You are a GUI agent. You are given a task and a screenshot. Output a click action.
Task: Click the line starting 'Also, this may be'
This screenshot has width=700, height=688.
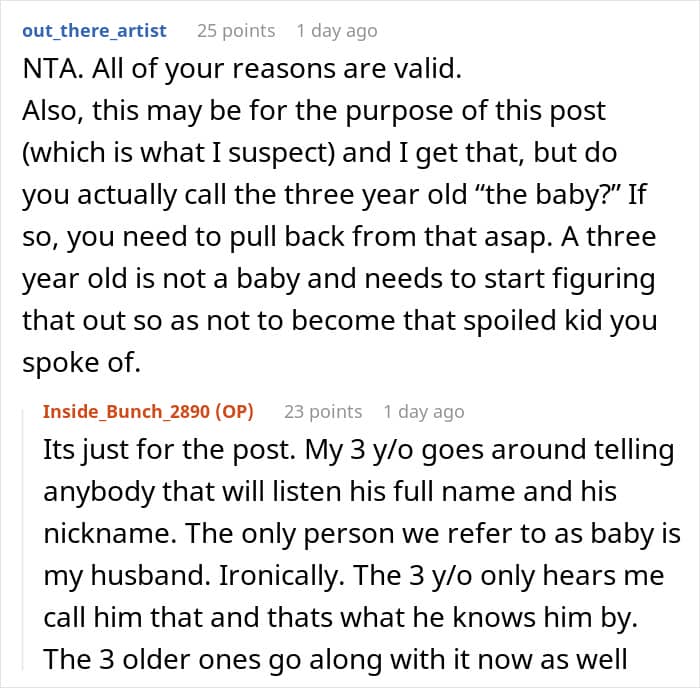[314, 111]
